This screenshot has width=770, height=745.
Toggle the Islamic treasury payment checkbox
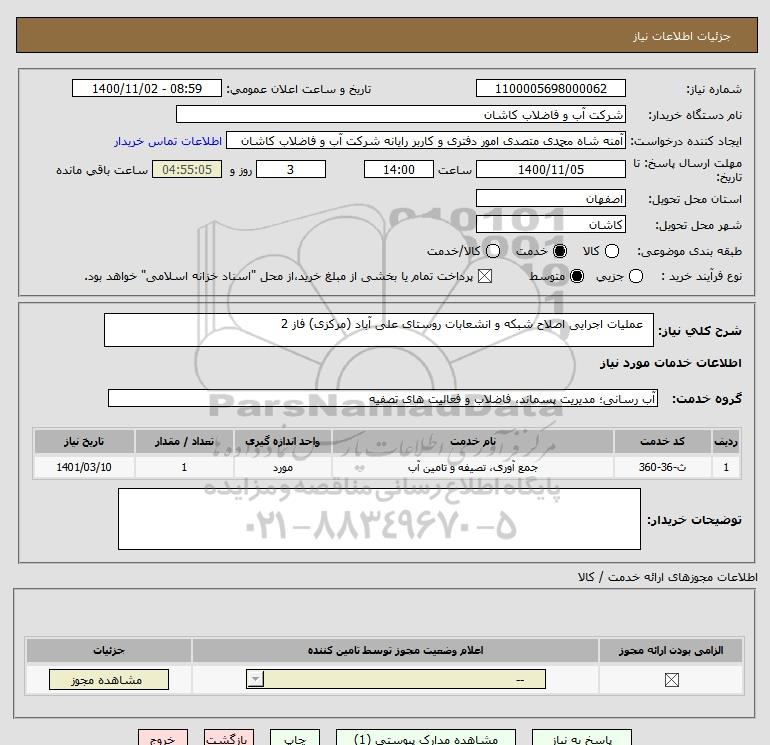tap(485, 276)
